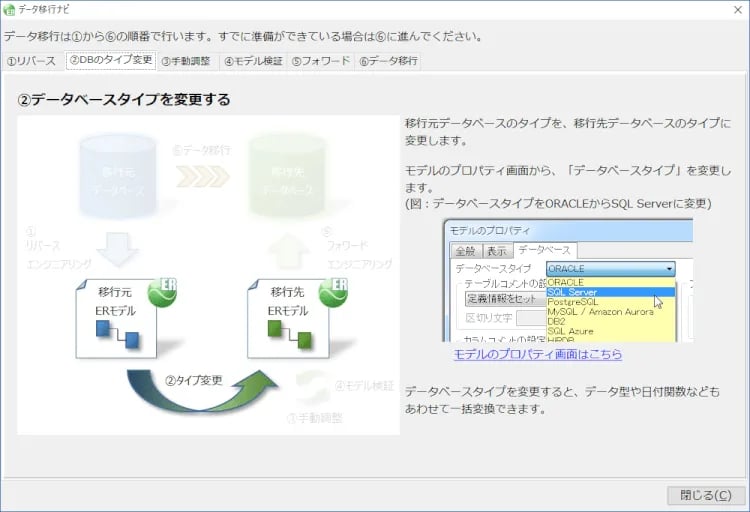
Task: Open the ⑥データ移行 tab
Action: click(x=389, y=61)
